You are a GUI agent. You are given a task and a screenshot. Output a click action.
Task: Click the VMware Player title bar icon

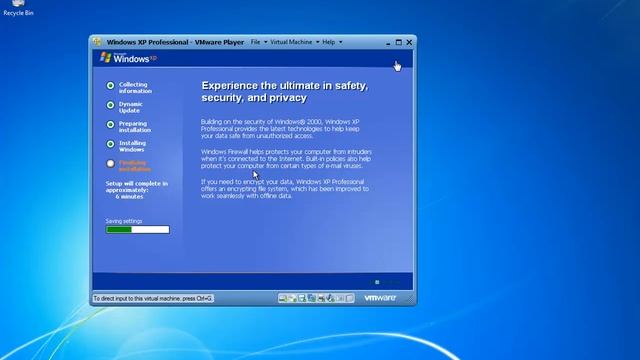[x=97, y=42]
